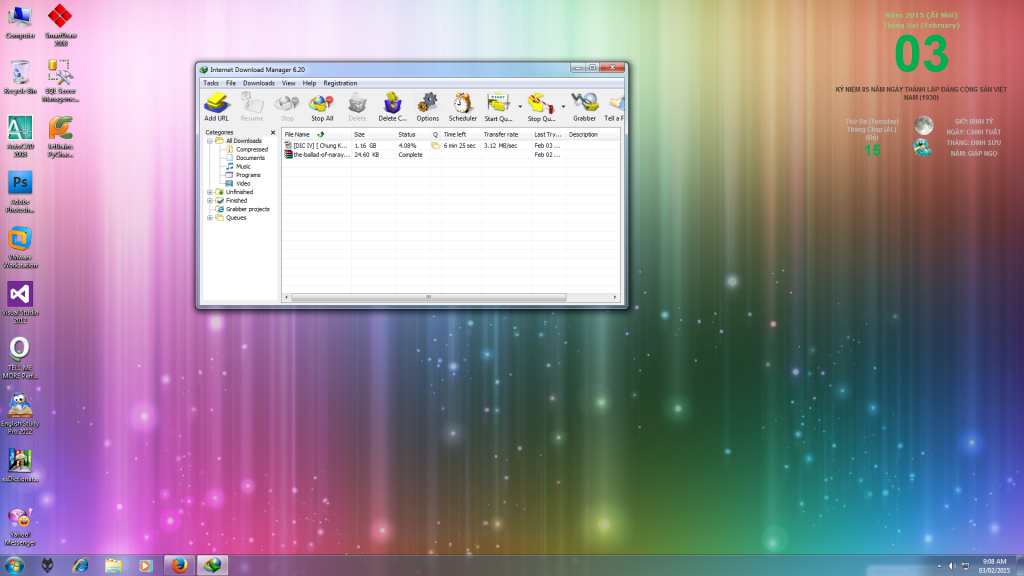Click the horizontal scrollbar in download list

click(428, 297)
